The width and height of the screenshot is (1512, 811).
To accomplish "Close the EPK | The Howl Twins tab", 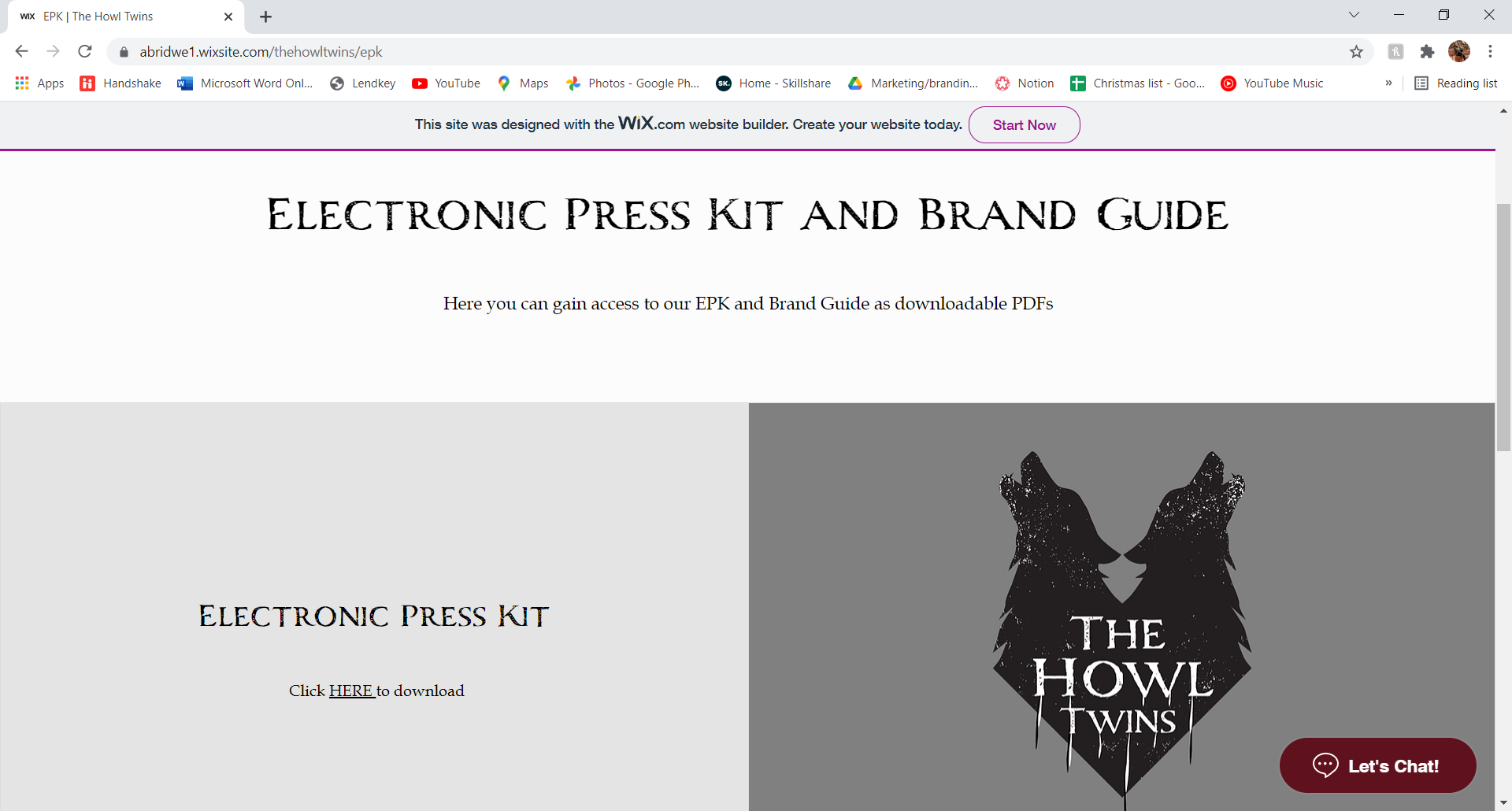I will pos(228,17).
